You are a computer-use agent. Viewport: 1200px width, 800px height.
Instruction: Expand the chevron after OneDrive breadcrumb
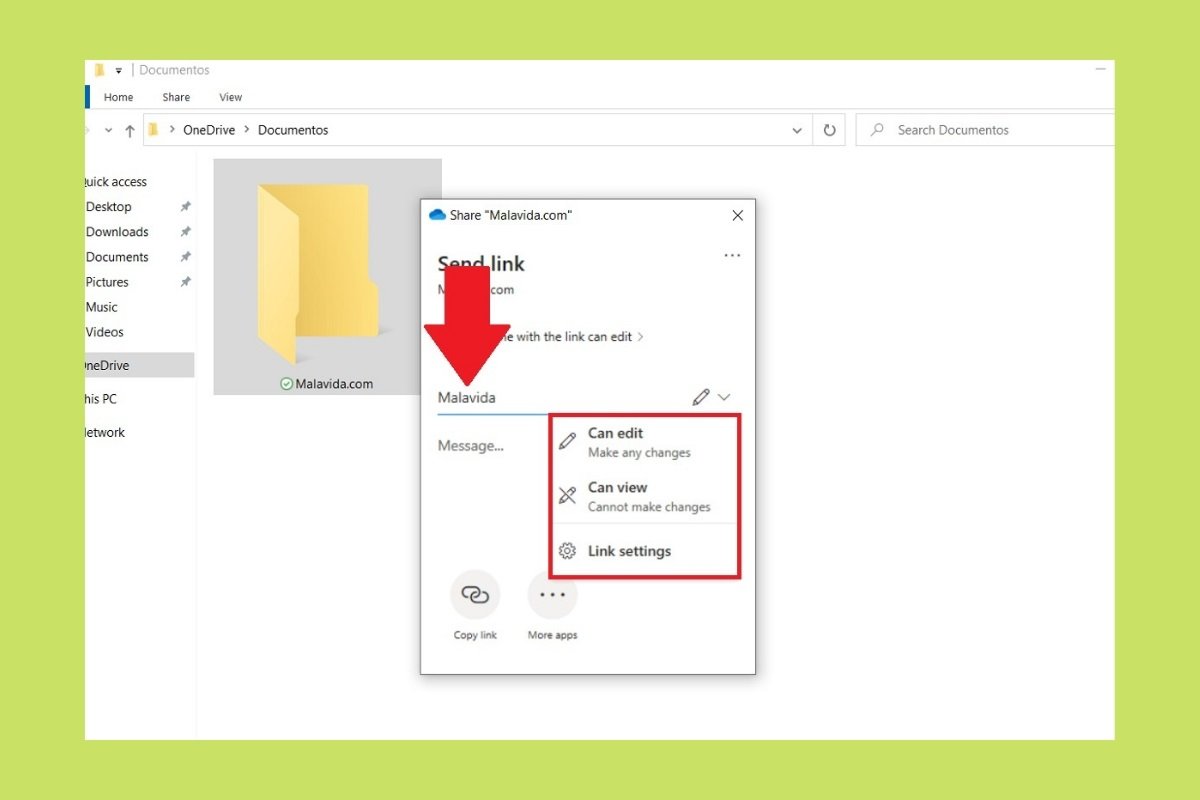point(249,130)
